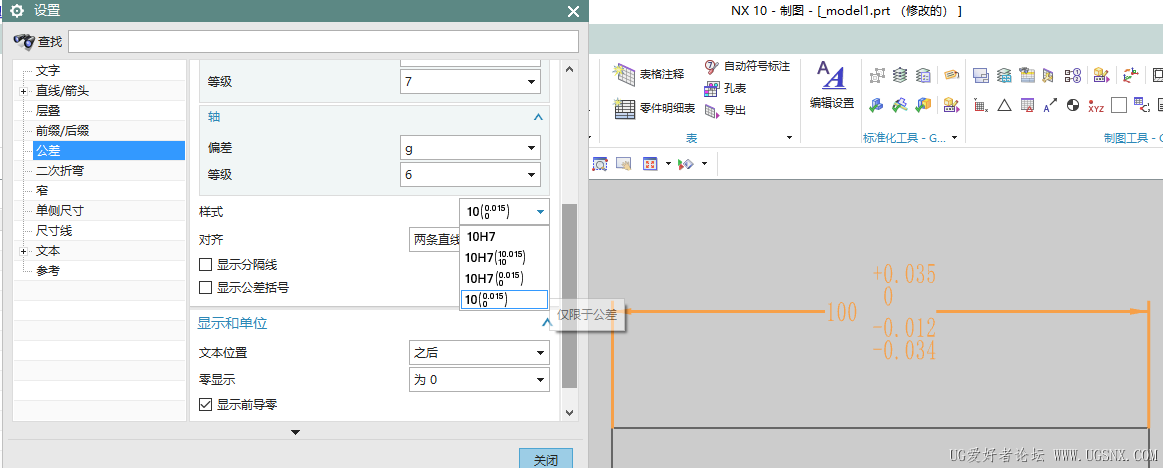
Task: Click the table with red triangle icon
Action: [x=1027, y=105]
